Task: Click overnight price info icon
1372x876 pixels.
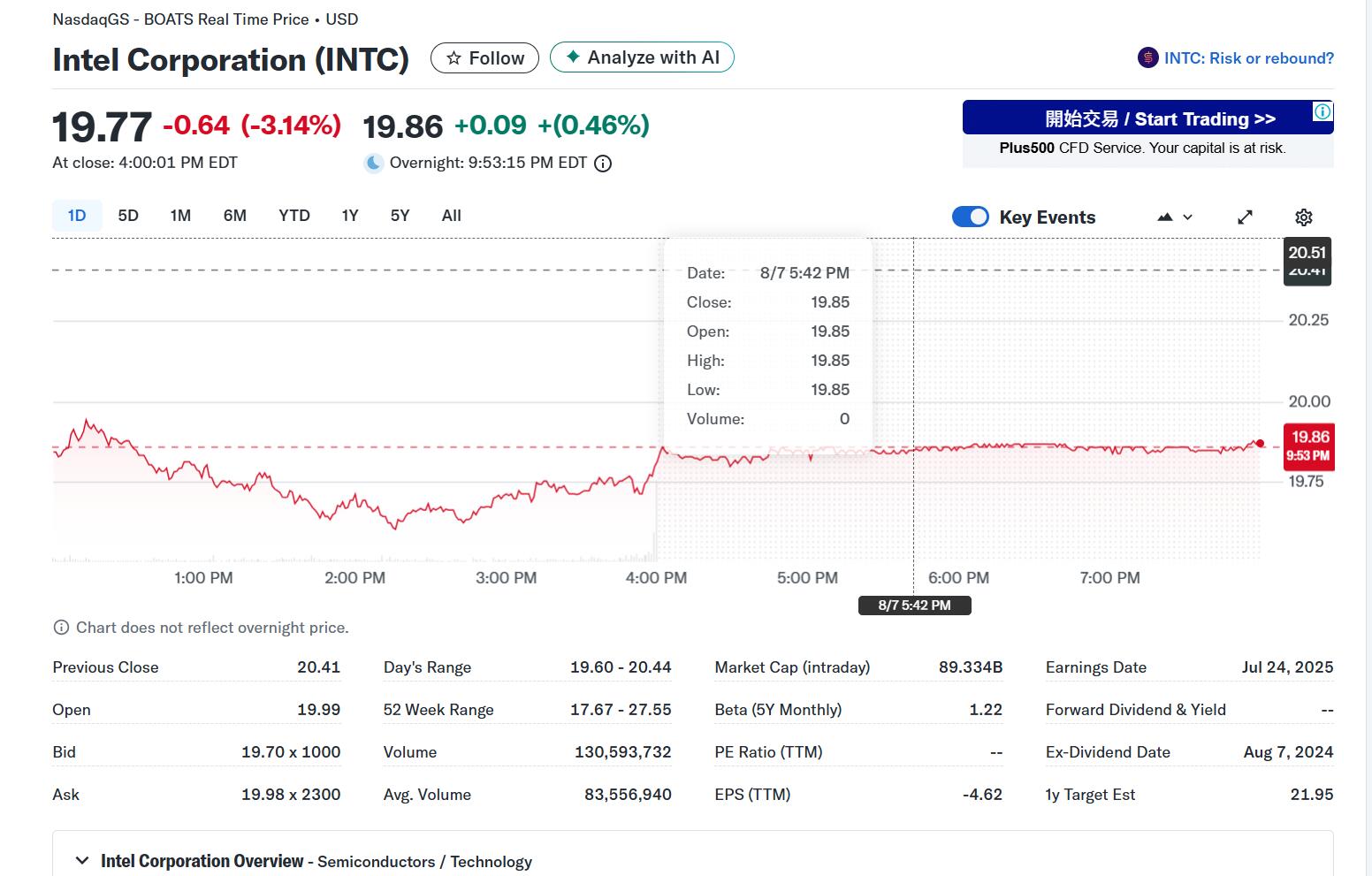Action: coord(603,164)
